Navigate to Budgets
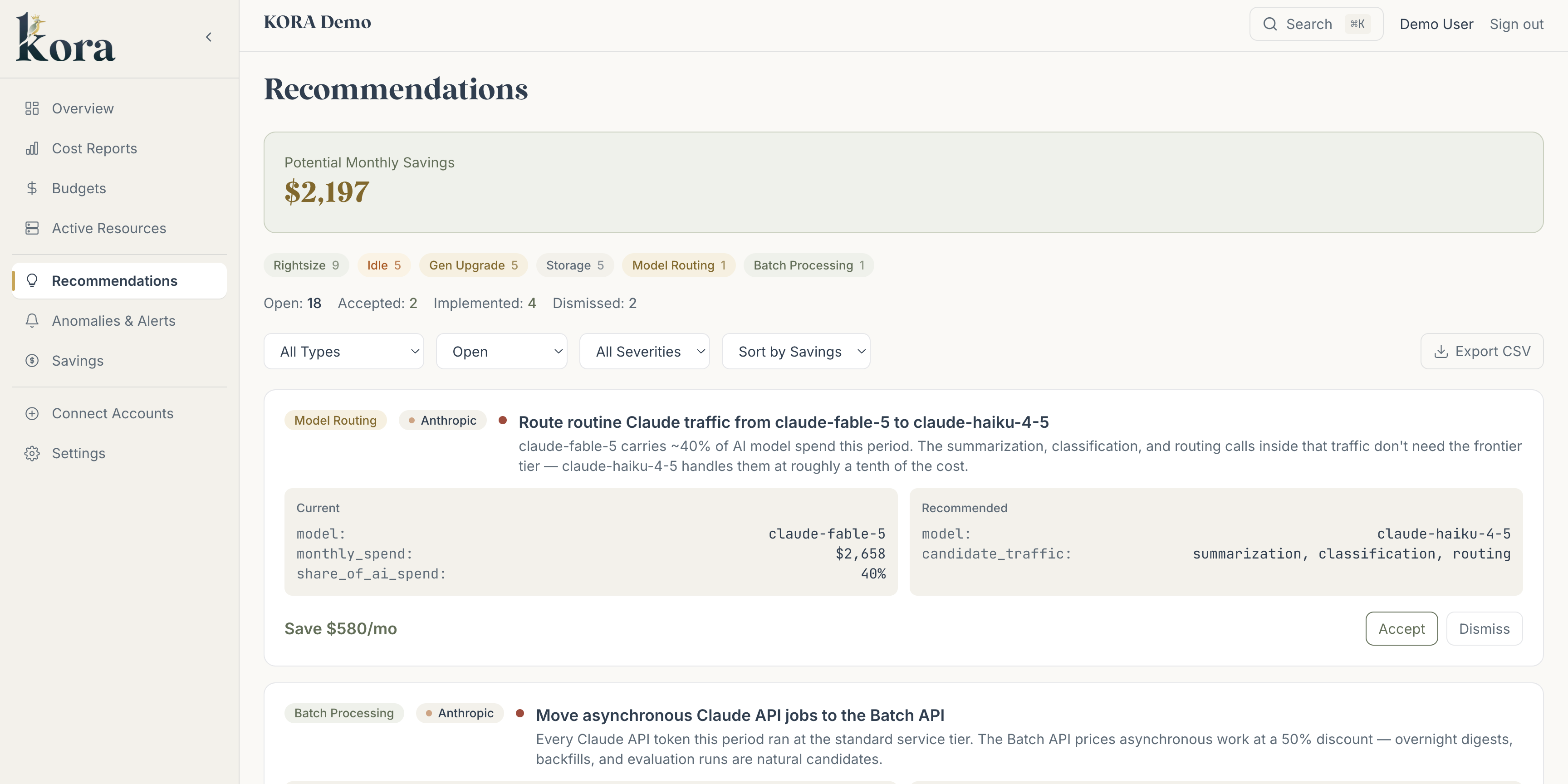Screen dimensions: 1568x784 point(119,188)
